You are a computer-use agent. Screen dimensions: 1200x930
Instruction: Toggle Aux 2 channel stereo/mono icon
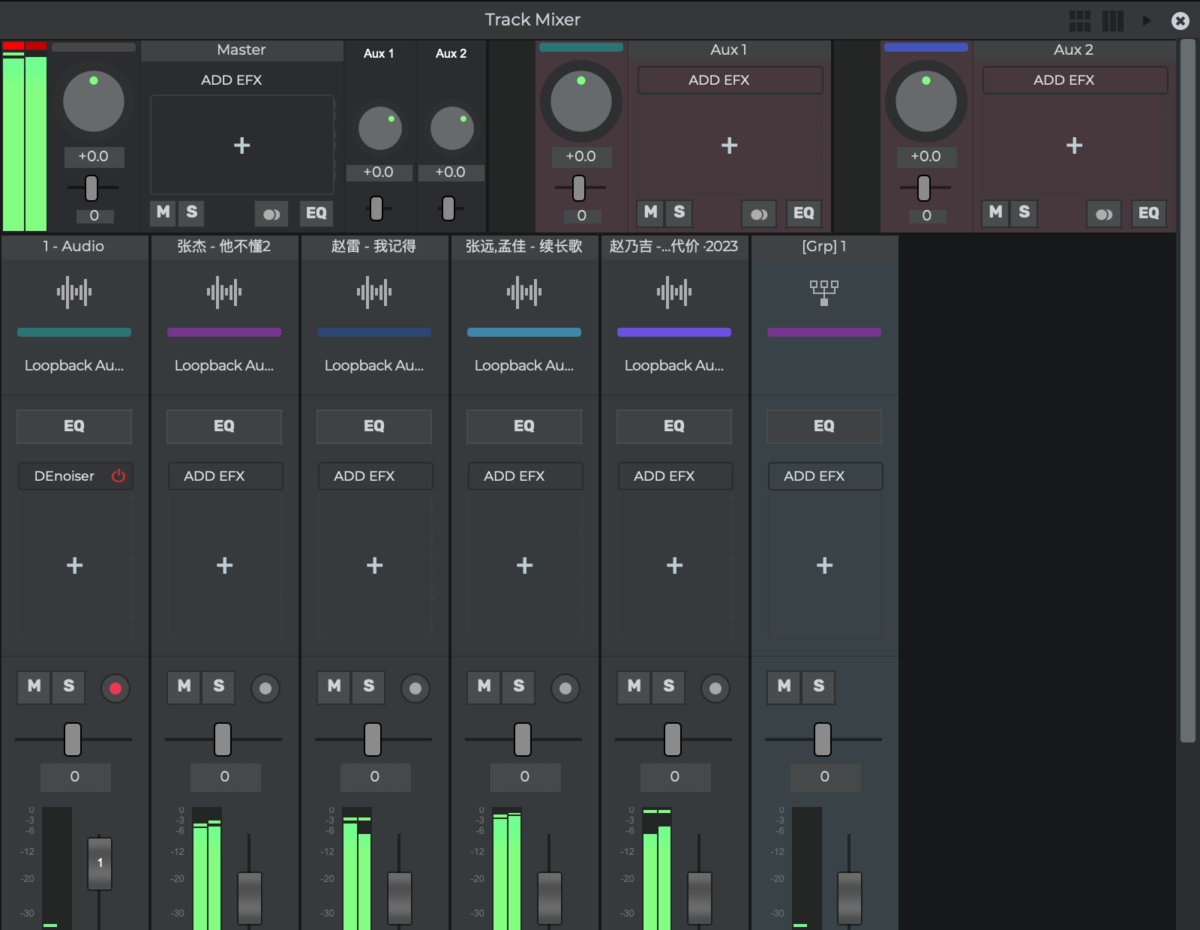point(1103,214)
